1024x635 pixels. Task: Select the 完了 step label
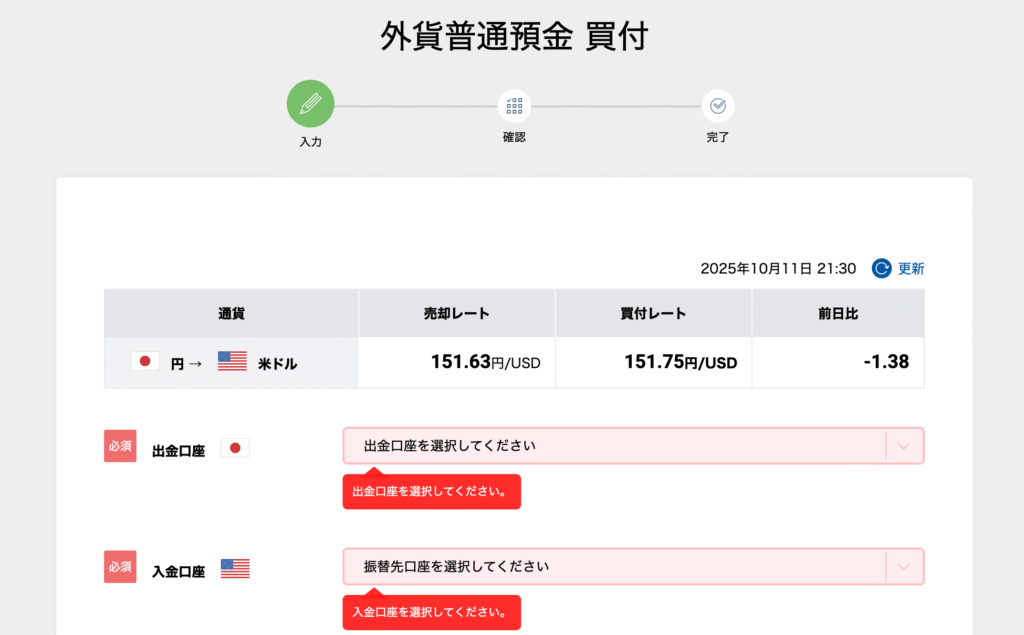click(717, 137)
